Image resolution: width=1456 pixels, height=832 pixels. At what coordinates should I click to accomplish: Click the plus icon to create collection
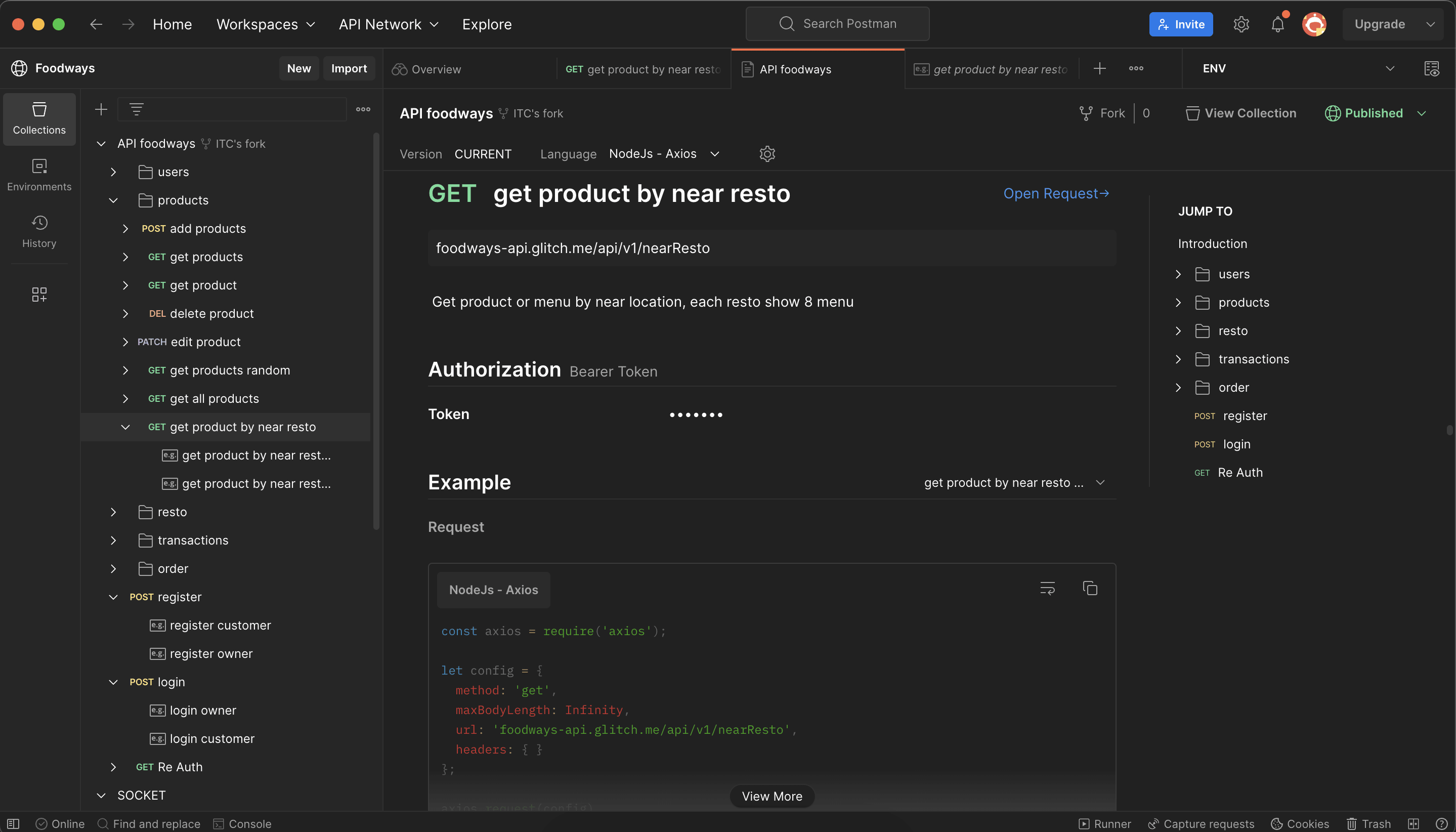[x=101, y=109]
